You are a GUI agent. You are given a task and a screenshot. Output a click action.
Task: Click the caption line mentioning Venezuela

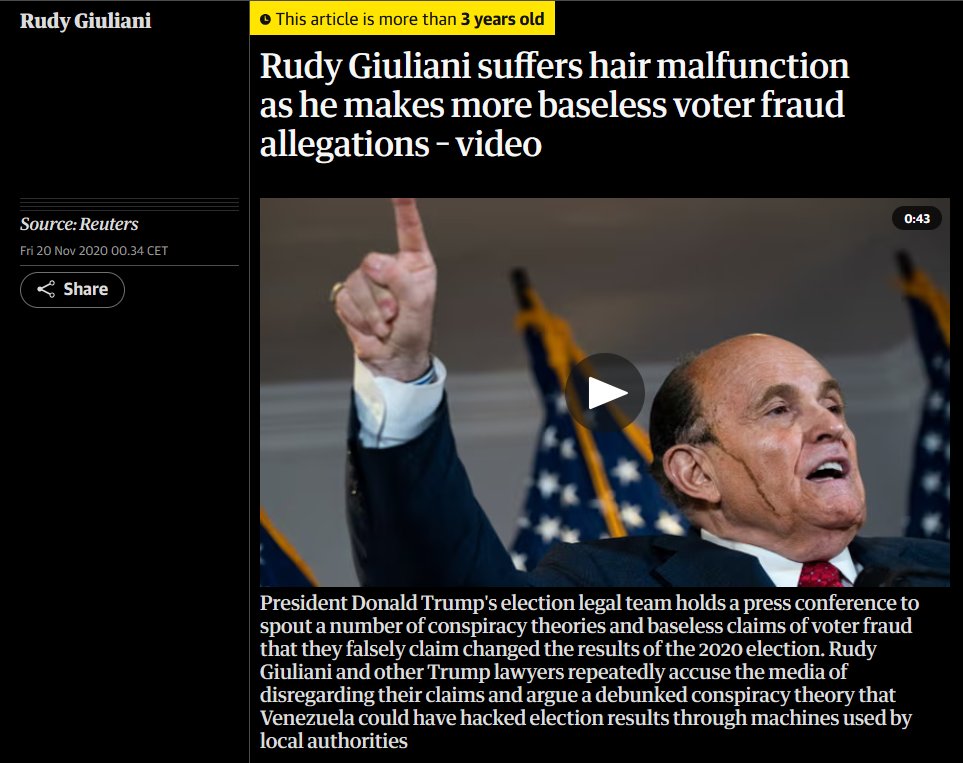(x=585, y=718)
